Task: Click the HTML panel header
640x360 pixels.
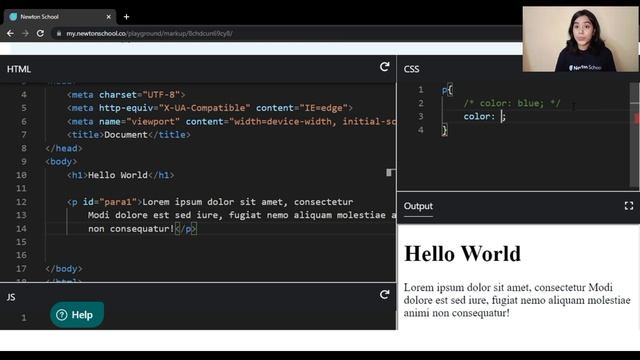Action: click(x=19, y=69)
